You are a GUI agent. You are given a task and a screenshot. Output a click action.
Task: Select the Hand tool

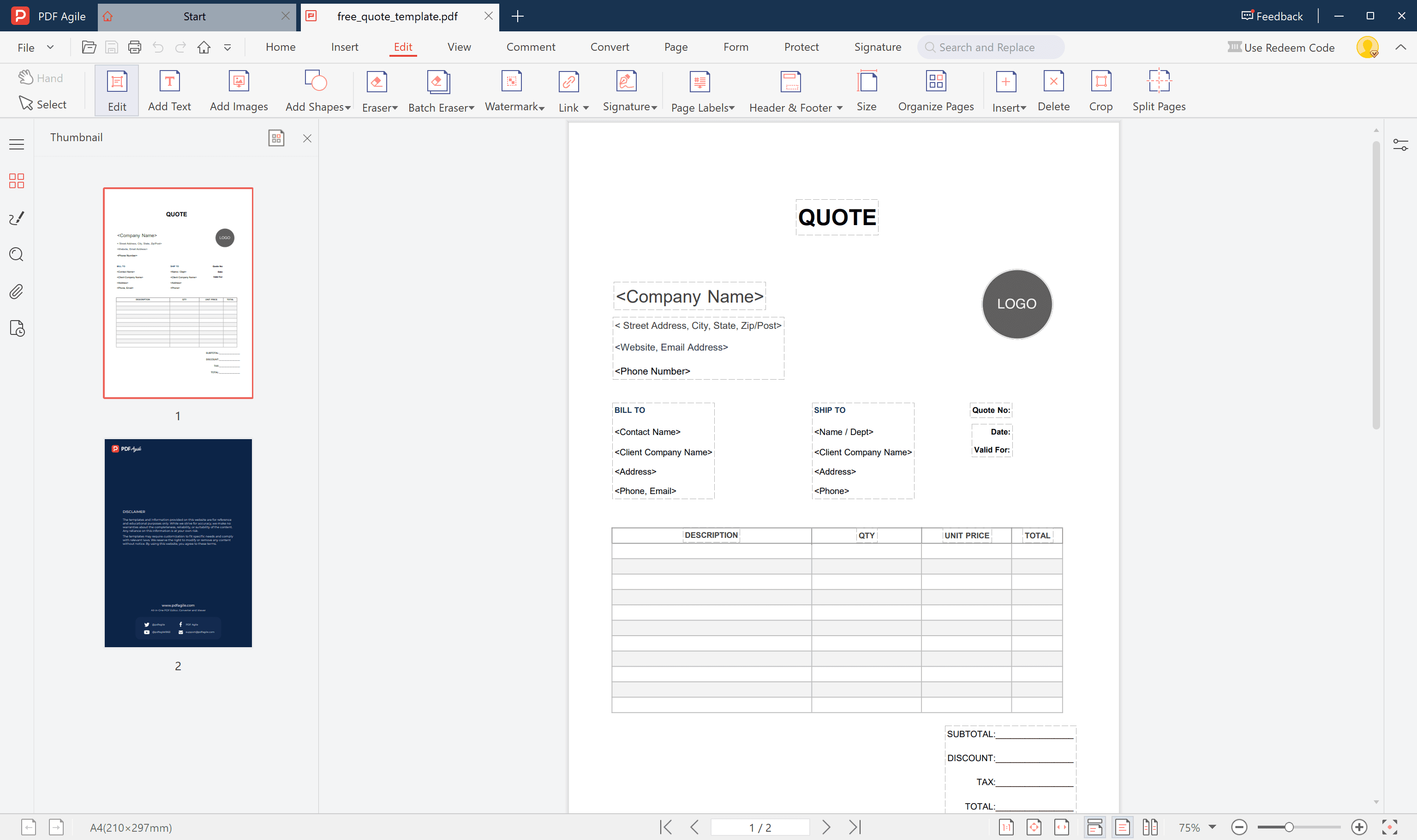[x=42, y=77]
